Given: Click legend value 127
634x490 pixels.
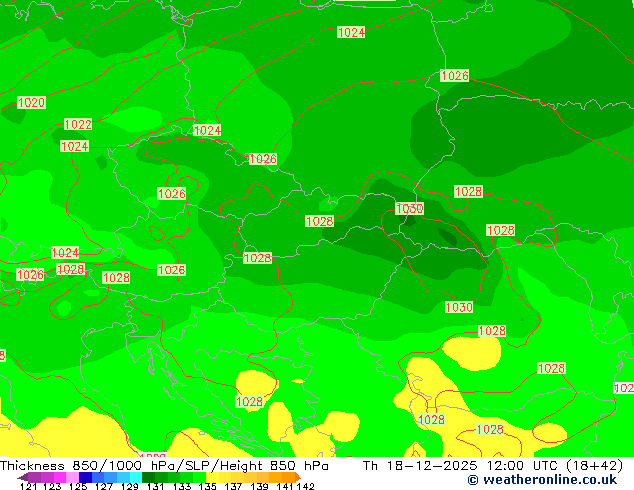Looking at the screenshot, I should 104,486.
